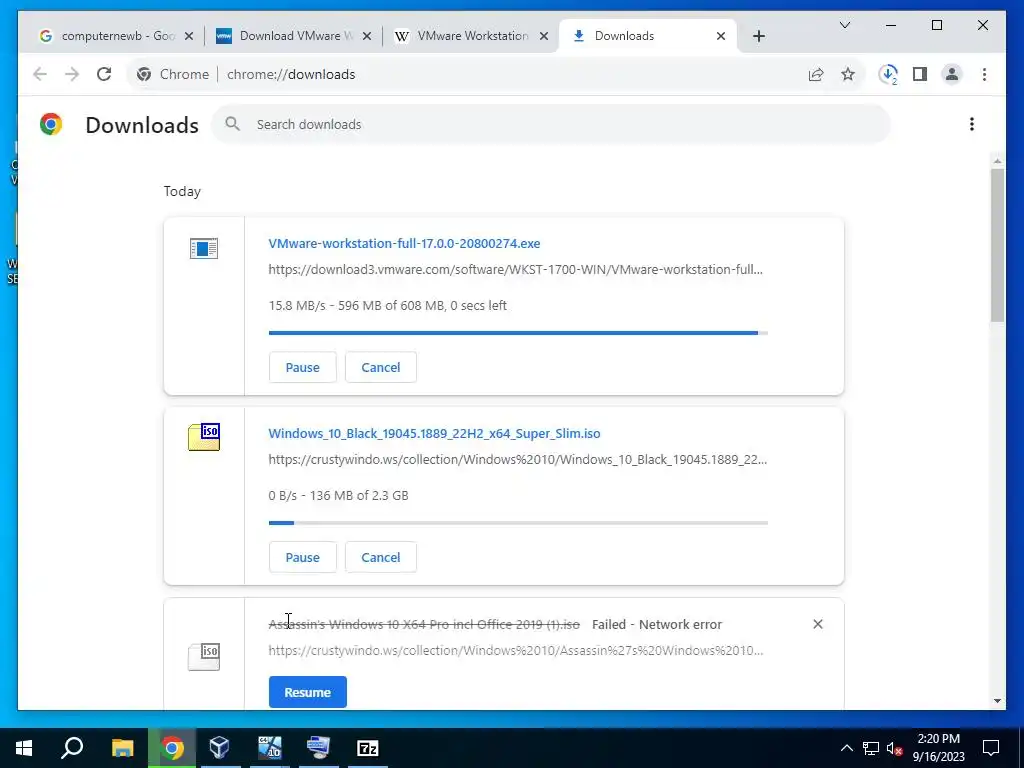Click the Chrome logo beside Downloads title
The width and height of the screenshot is (1024, 768).
point(51,124)
